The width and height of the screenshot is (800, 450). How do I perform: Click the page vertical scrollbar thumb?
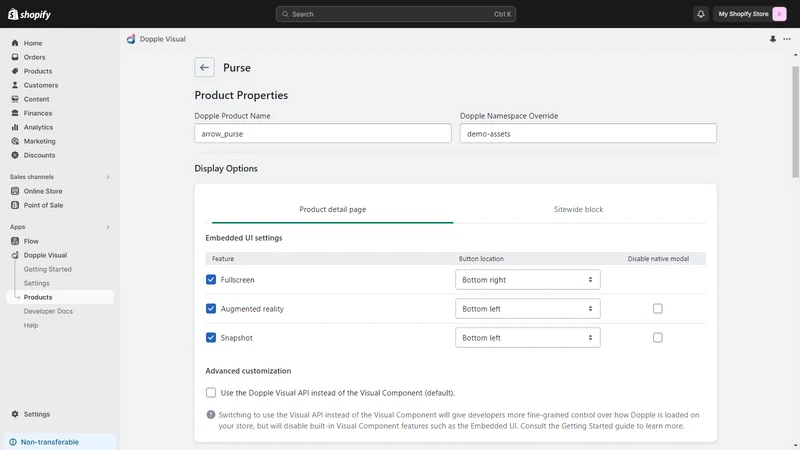(x=795, y=121)
